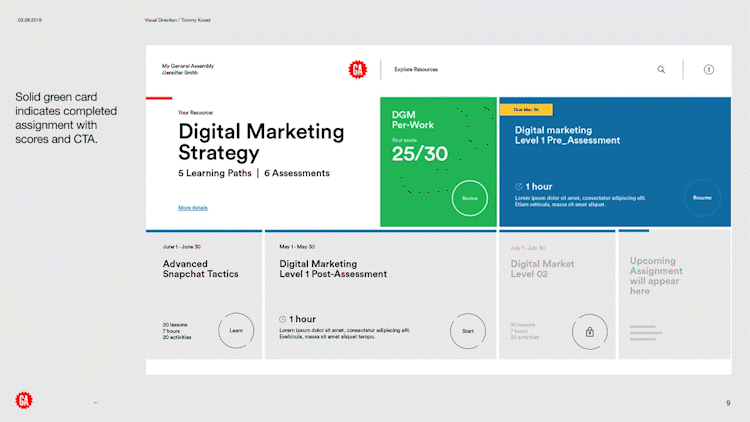This screenshot has width=750, height=422.
Task: Open Digital Marketing Level 1 Post-Assessment title
Action: [x=333, y=269]
